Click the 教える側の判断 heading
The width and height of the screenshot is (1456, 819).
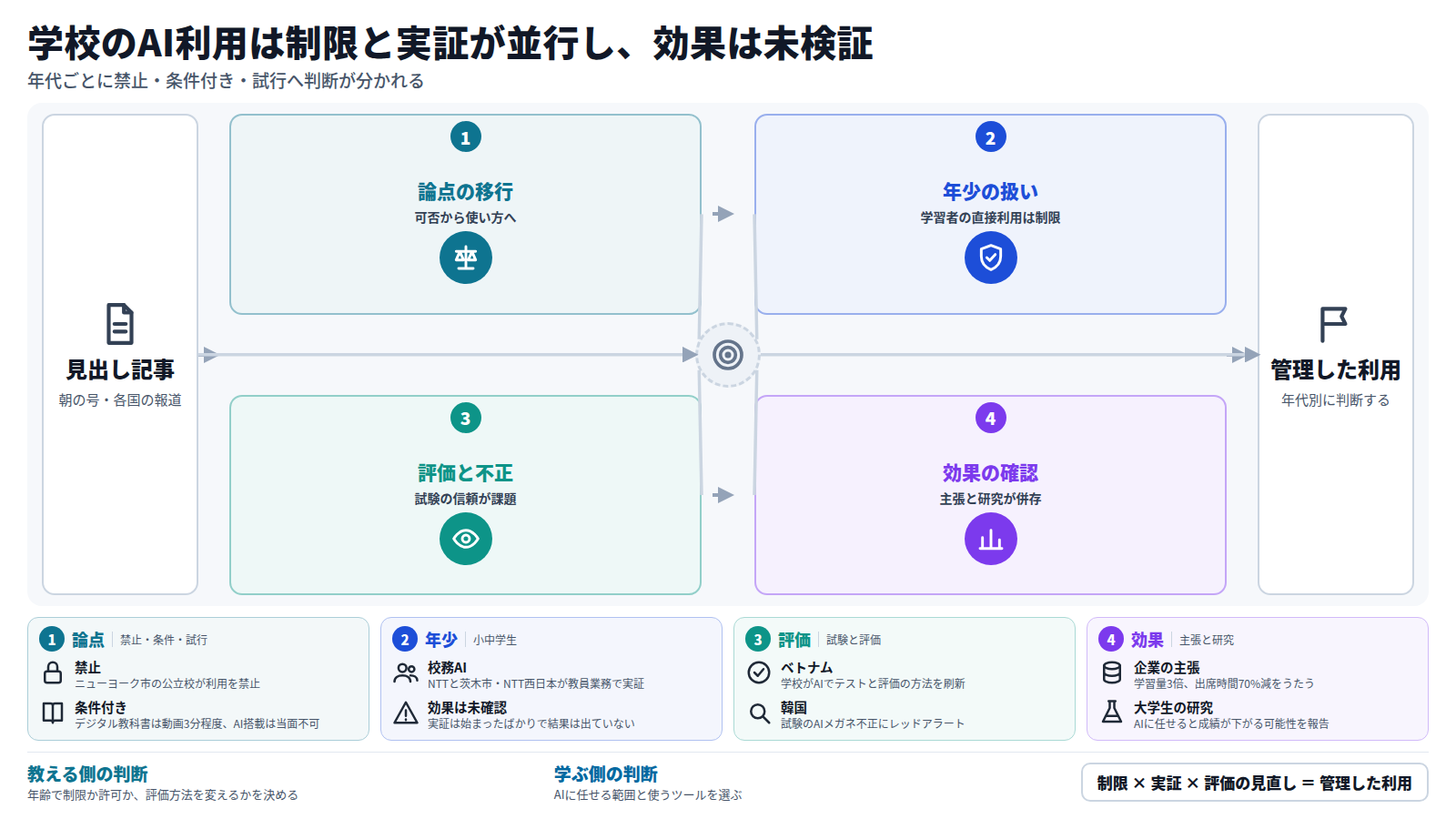(87, 774)
